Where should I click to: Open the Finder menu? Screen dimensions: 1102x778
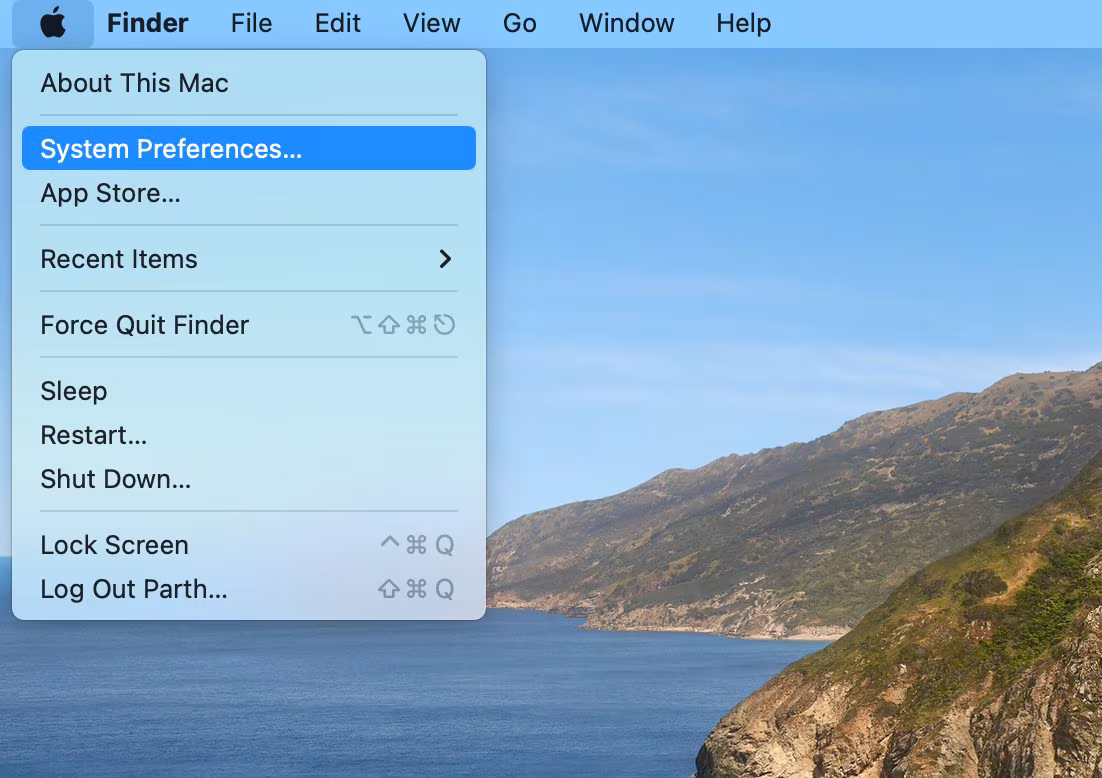(148, 23)
